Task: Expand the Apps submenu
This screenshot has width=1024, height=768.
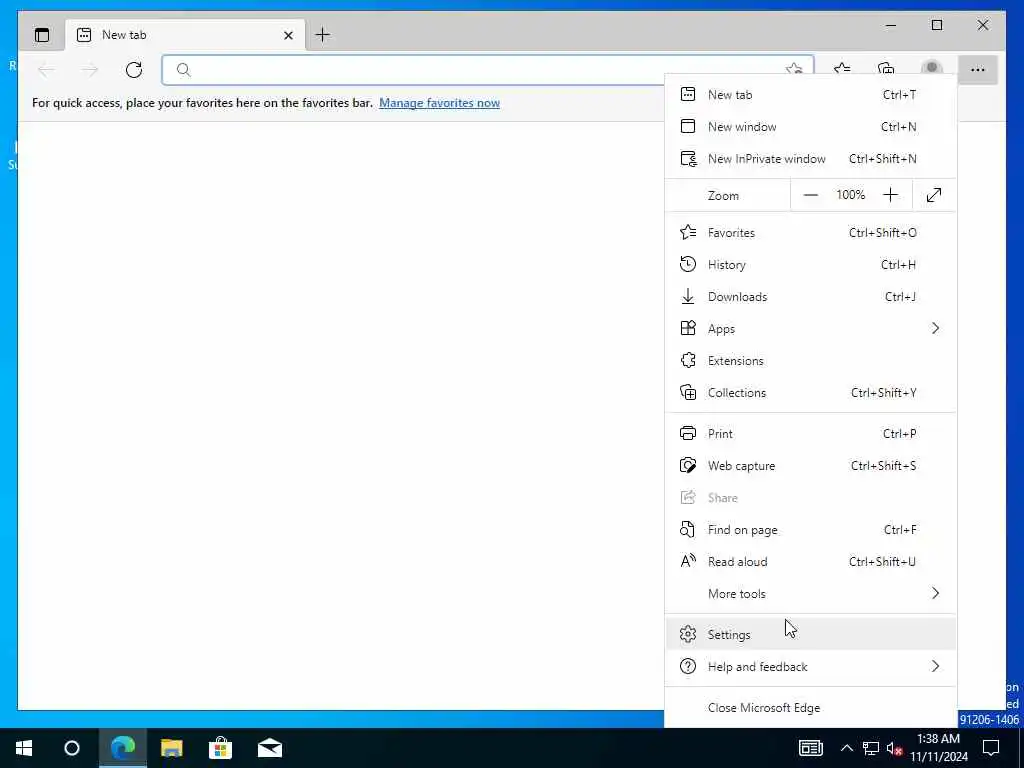Action: pyautogui.click(x=810, y=328)
